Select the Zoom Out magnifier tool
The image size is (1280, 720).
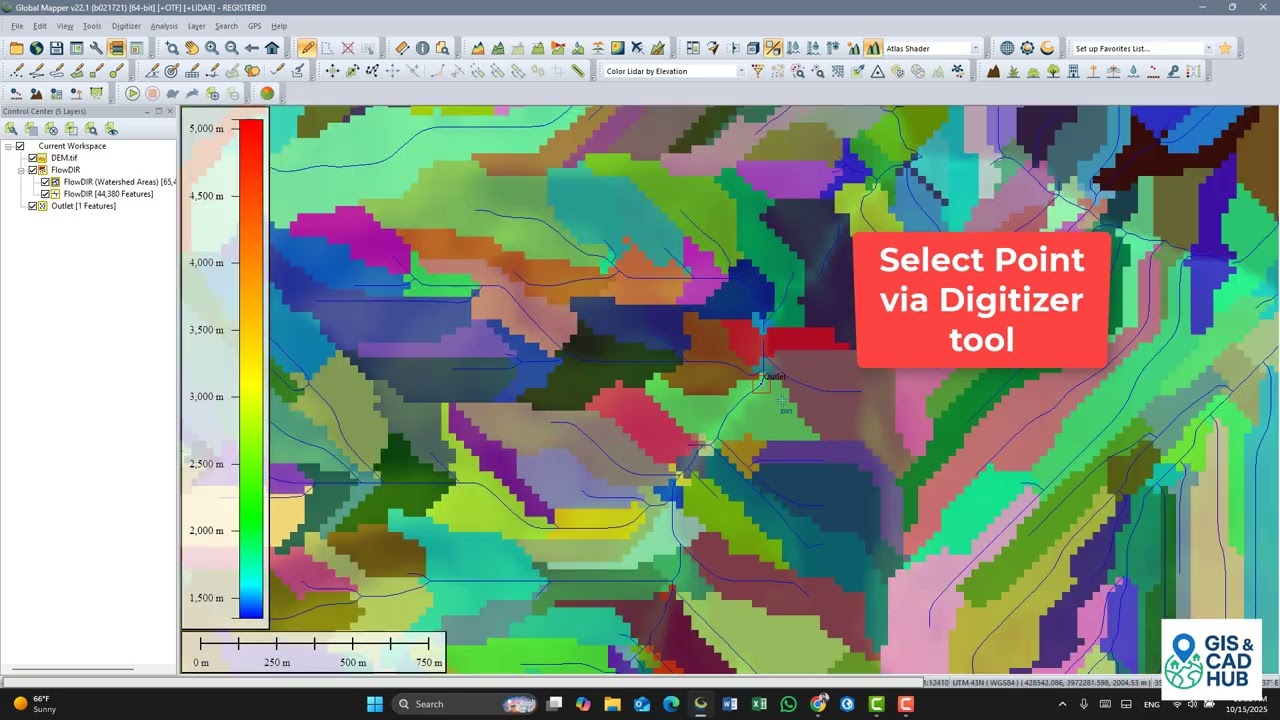click(232, 48)
